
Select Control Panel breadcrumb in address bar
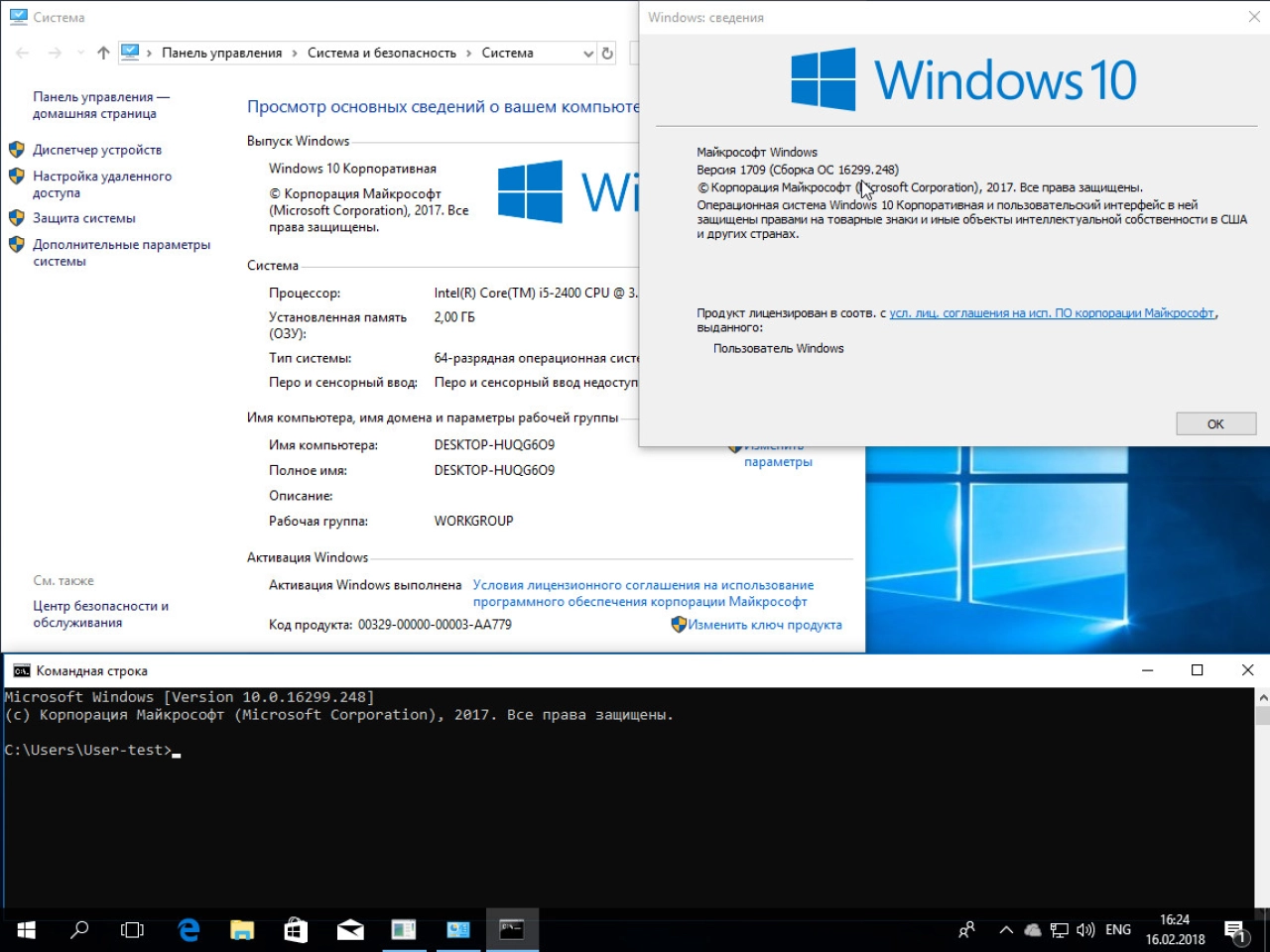(x=222, y=53)
